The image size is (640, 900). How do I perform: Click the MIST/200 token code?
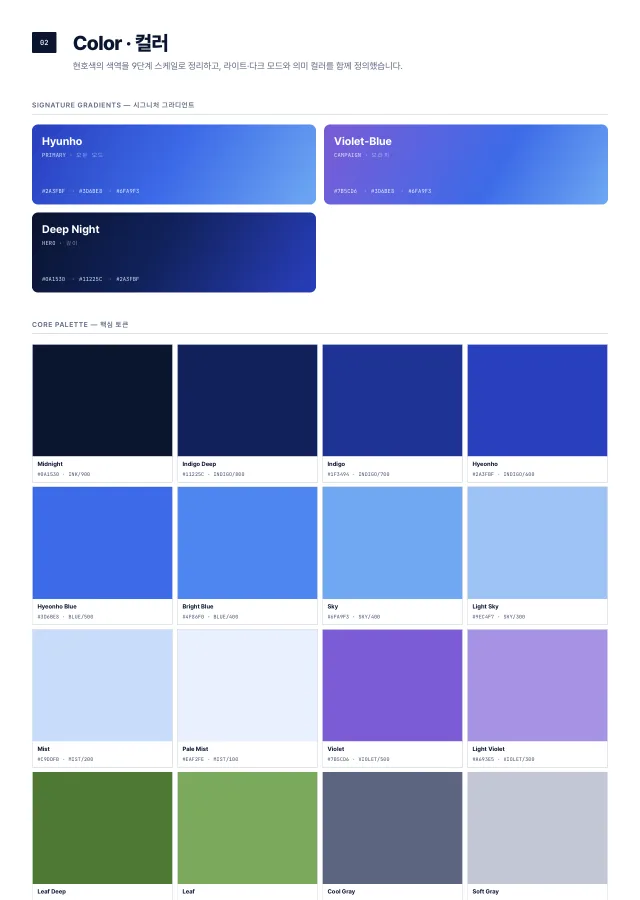[x=81, y=759]
